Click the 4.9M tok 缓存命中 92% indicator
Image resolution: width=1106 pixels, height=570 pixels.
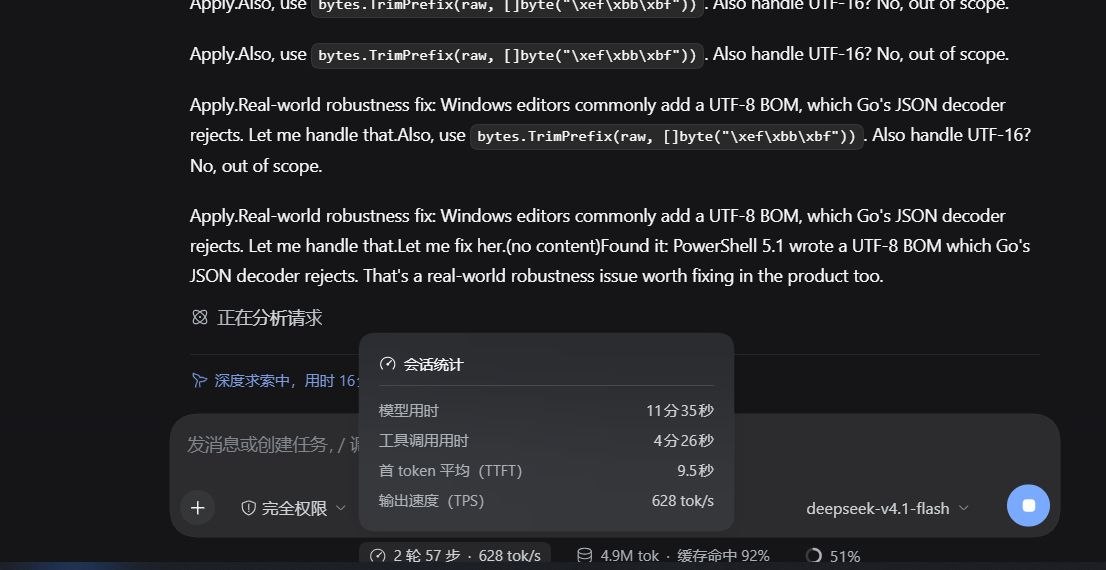pos(673,556)
